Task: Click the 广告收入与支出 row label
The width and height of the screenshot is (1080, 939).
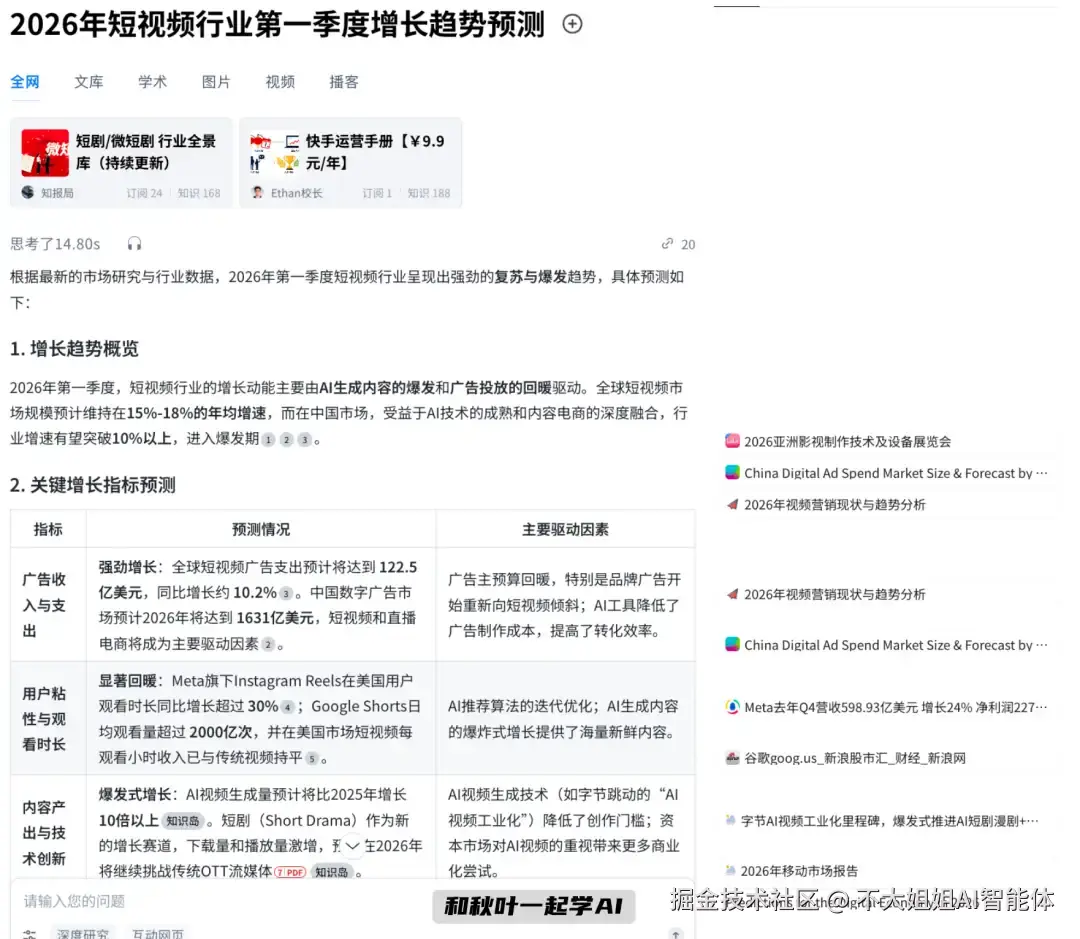Action: coord(44,605)
